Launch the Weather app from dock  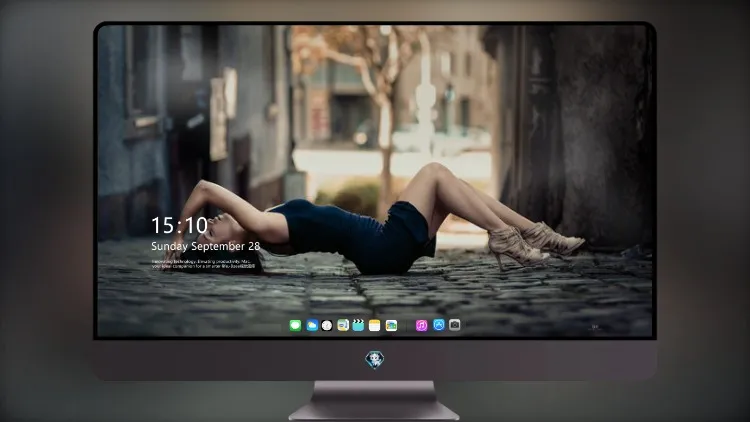[312, 325]
